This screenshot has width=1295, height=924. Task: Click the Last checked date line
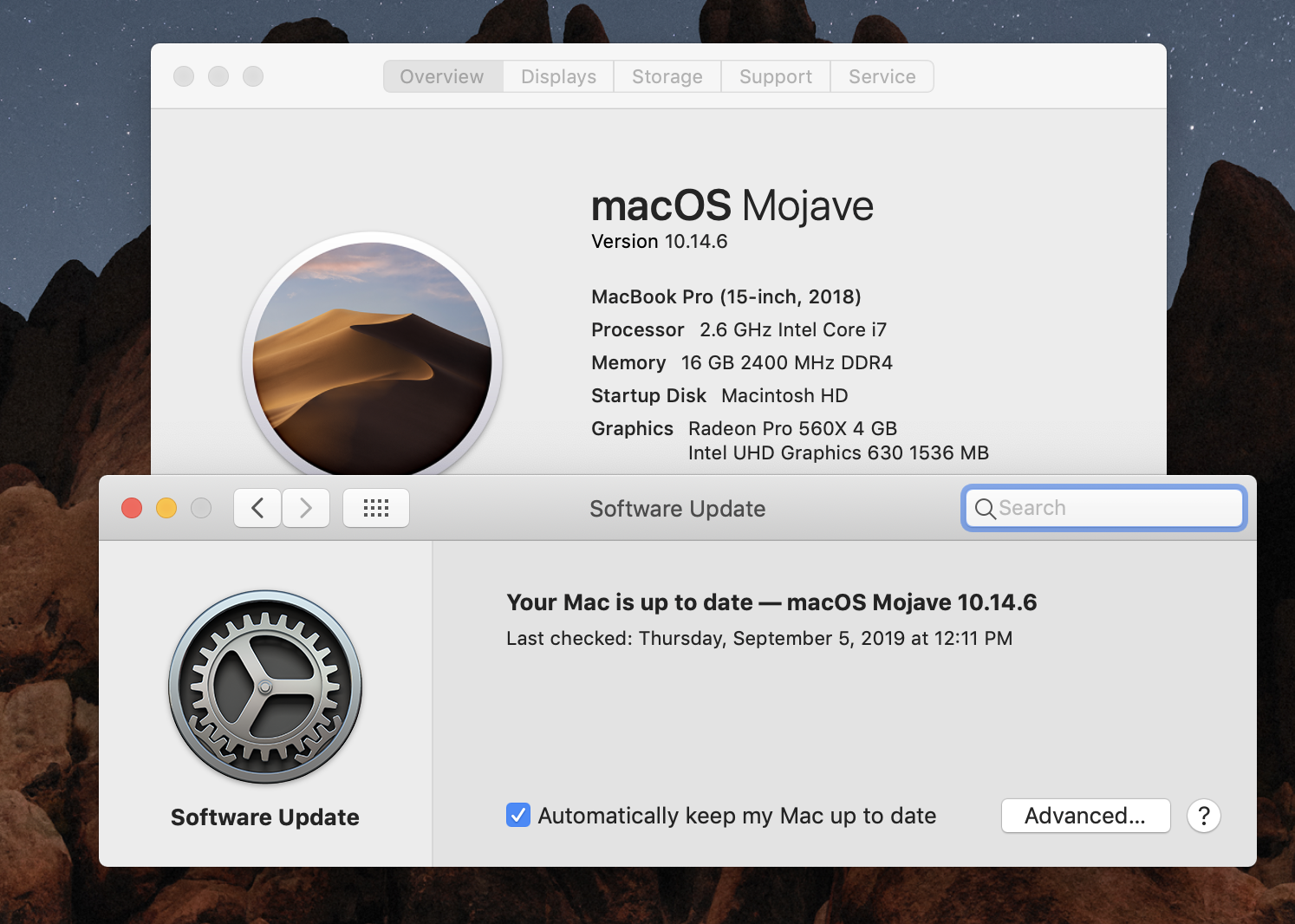point(759,639)
